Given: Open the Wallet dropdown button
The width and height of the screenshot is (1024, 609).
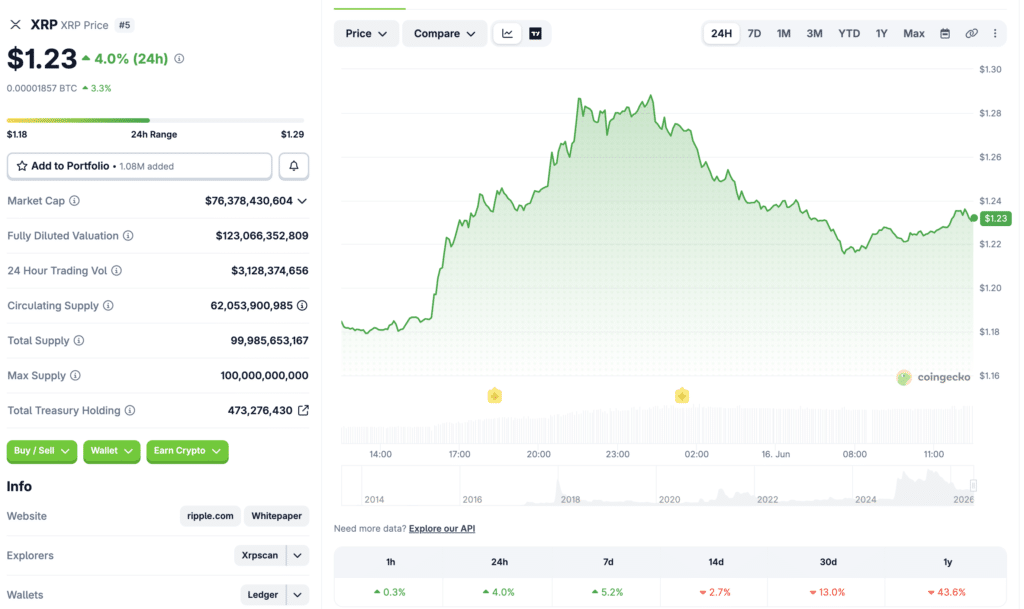Looking at the screenshot, I should (112, 451).
